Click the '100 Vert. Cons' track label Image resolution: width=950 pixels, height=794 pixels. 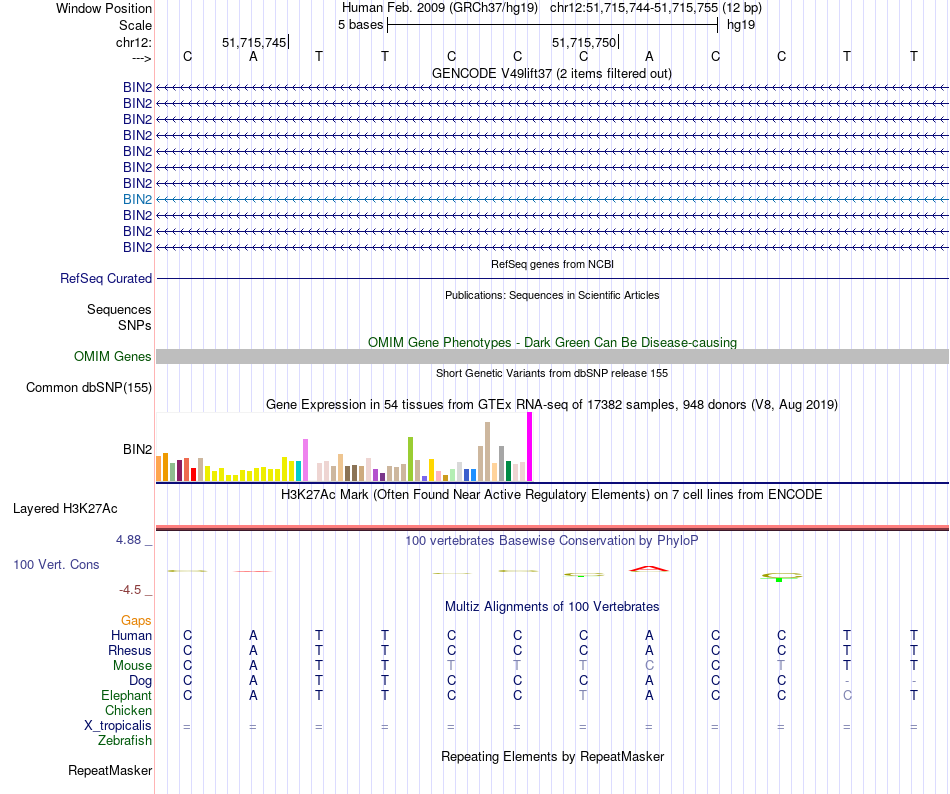[56, 564]
